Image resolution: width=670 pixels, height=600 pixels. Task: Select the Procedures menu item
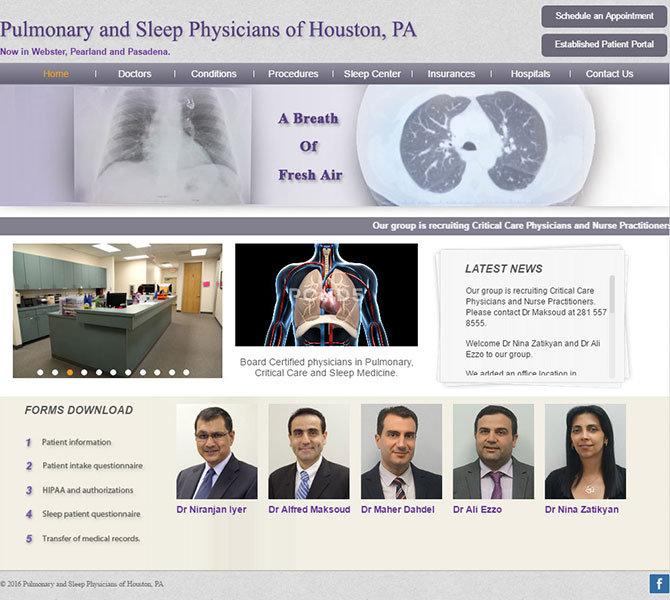[293, 74]
